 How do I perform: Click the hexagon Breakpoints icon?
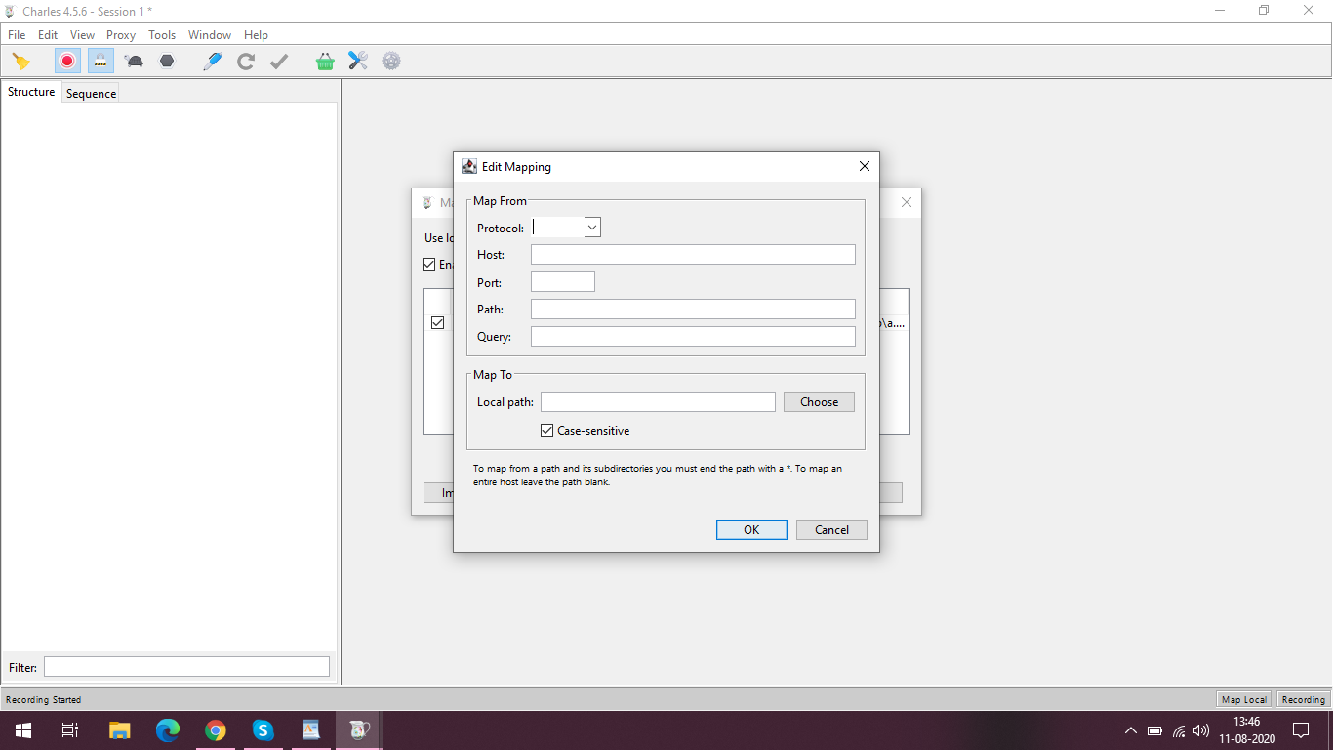167,61
